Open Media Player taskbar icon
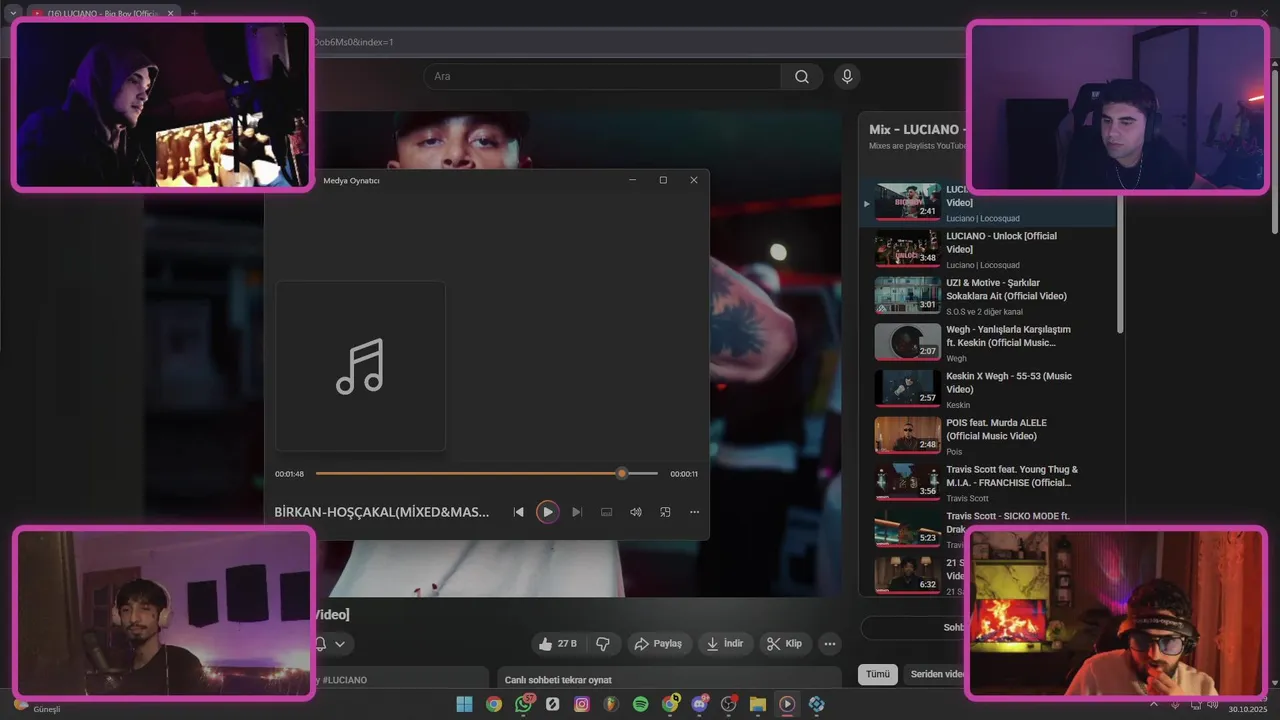 click(787, 704)
